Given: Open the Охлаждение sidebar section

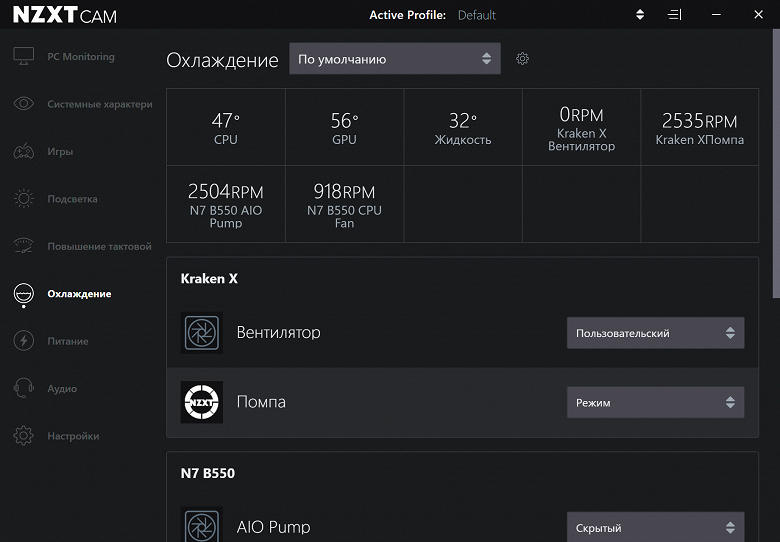Looking at the screenshot, I should [x=78, y=294].
